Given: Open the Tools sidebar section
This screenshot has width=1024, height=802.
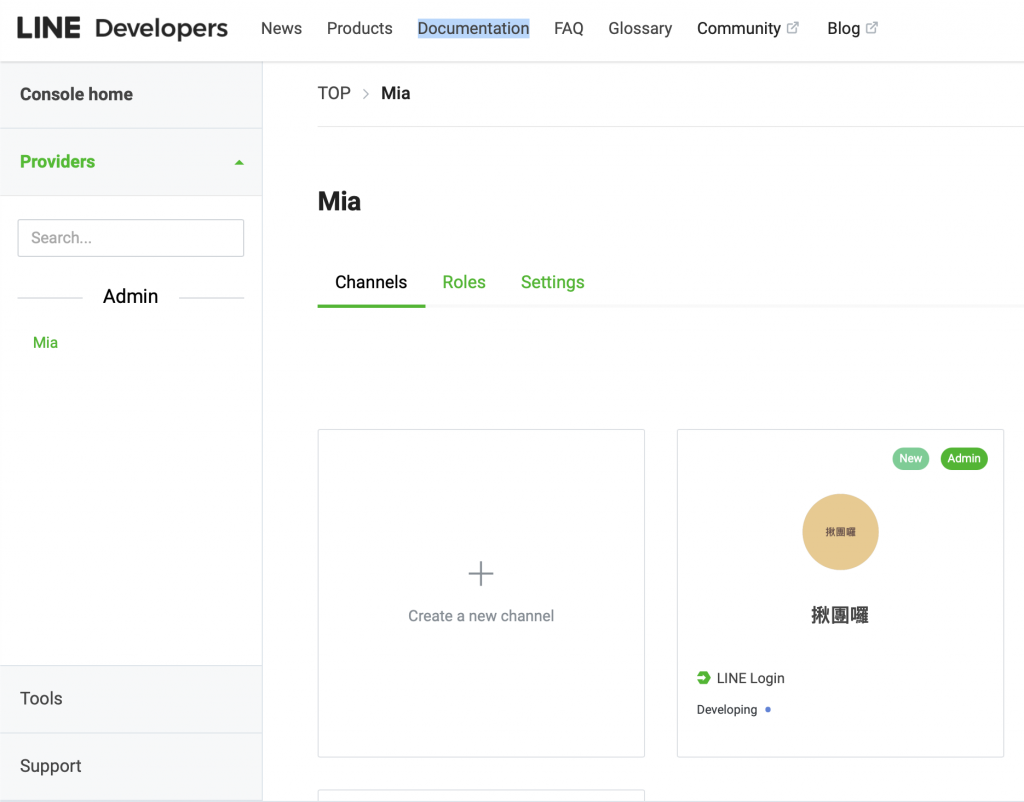Looking at the screenshot, I should click(x=41, y=698).
